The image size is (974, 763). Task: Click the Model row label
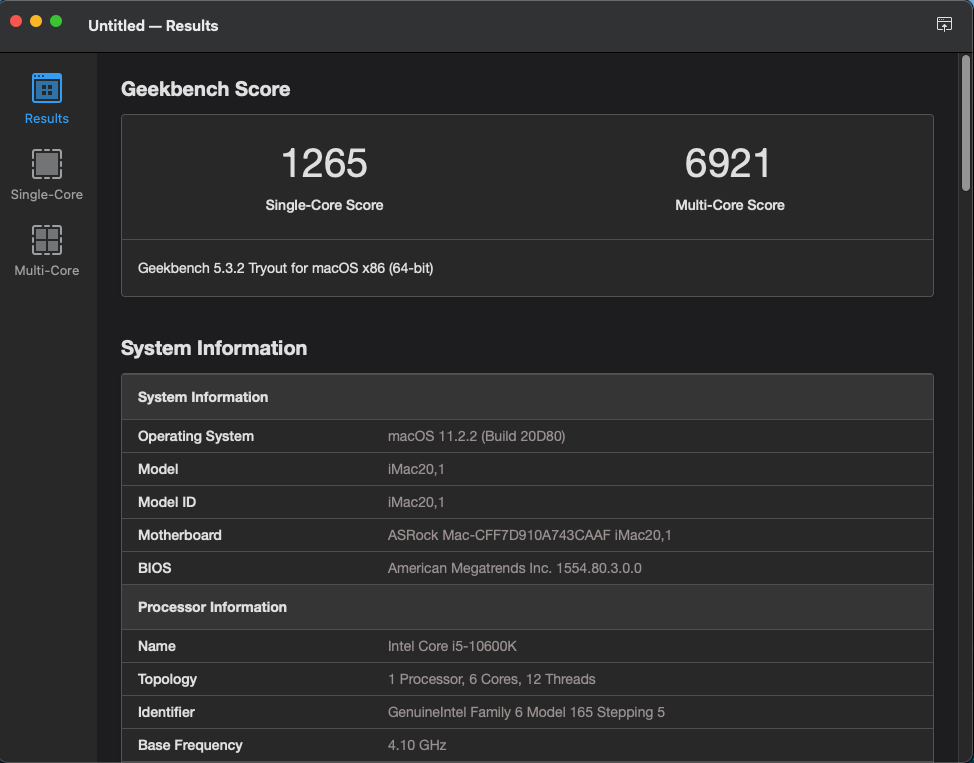coord(158,469)
